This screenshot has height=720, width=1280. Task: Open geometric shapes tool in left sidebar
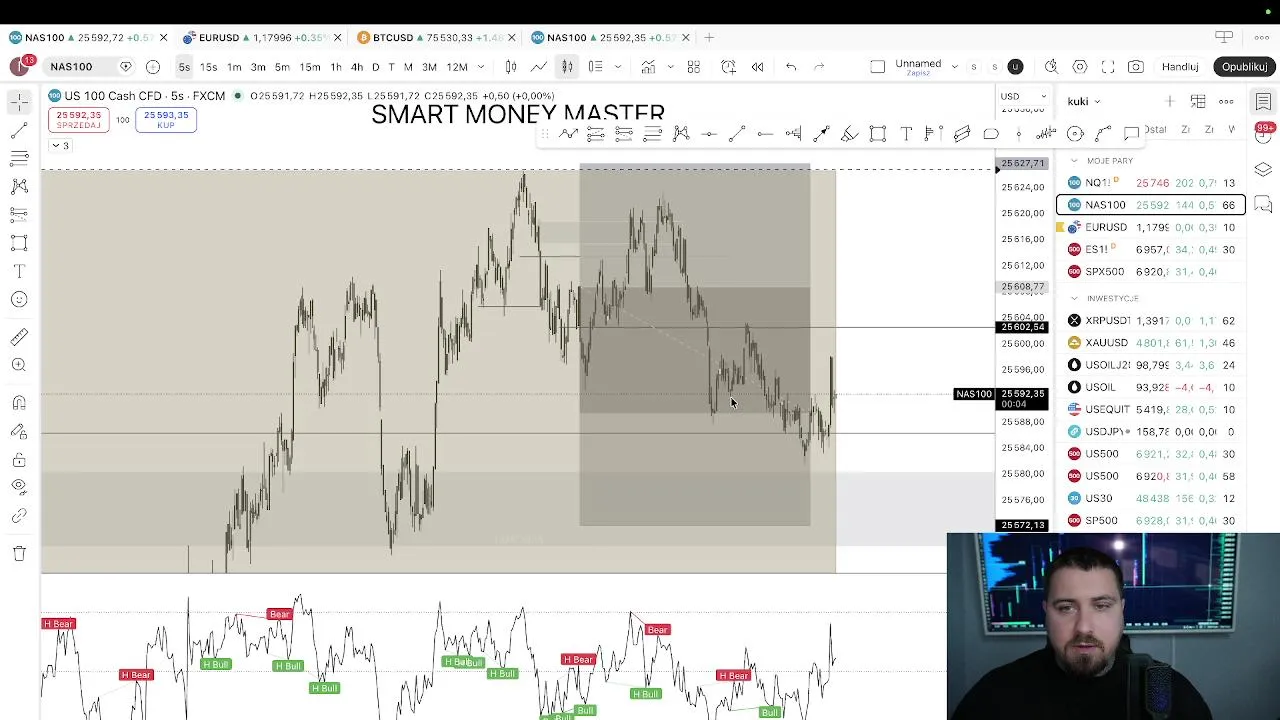(x=19, y=243)
